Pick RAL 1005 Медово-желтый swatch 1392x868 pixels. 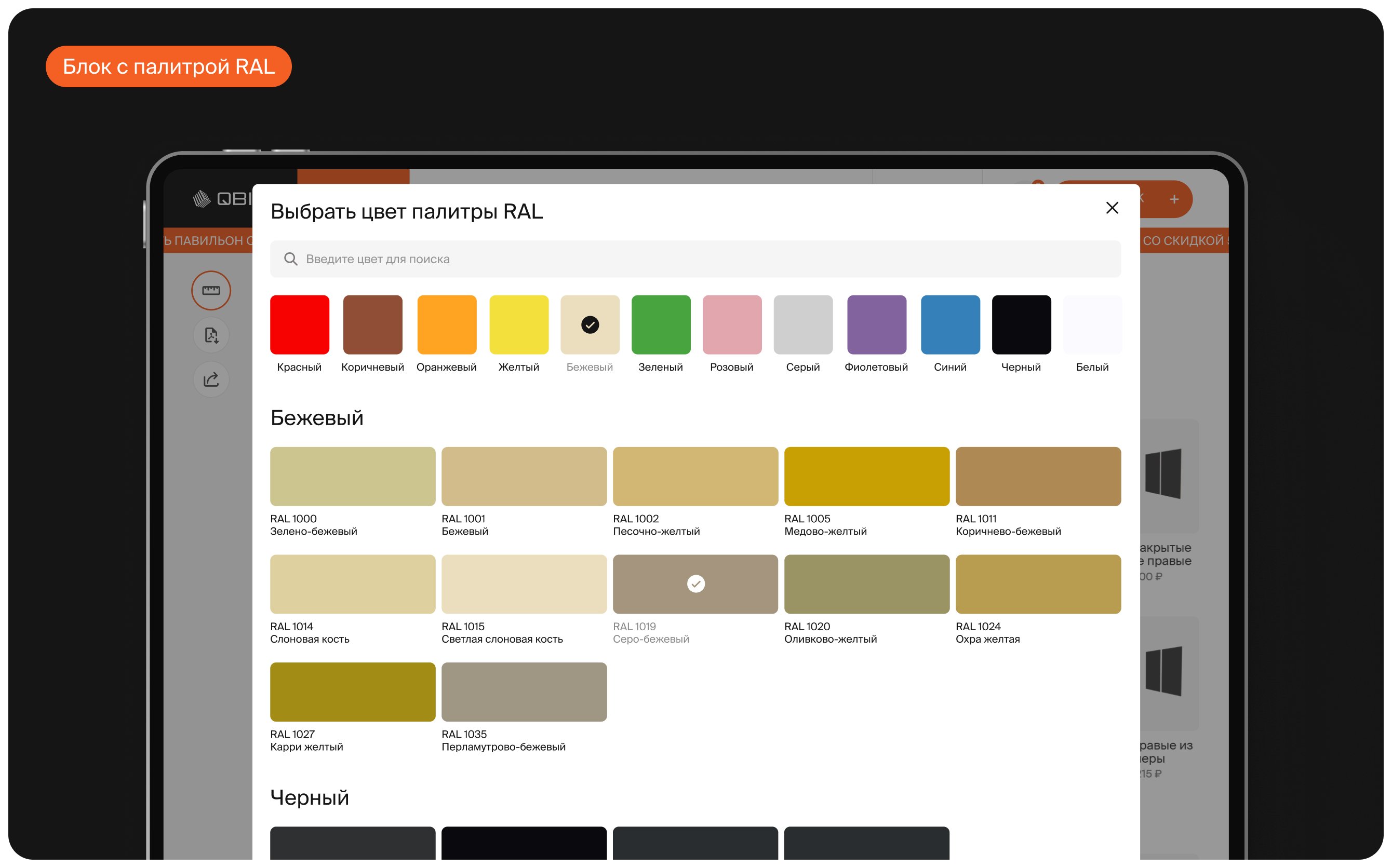click(x=866, y=477)
